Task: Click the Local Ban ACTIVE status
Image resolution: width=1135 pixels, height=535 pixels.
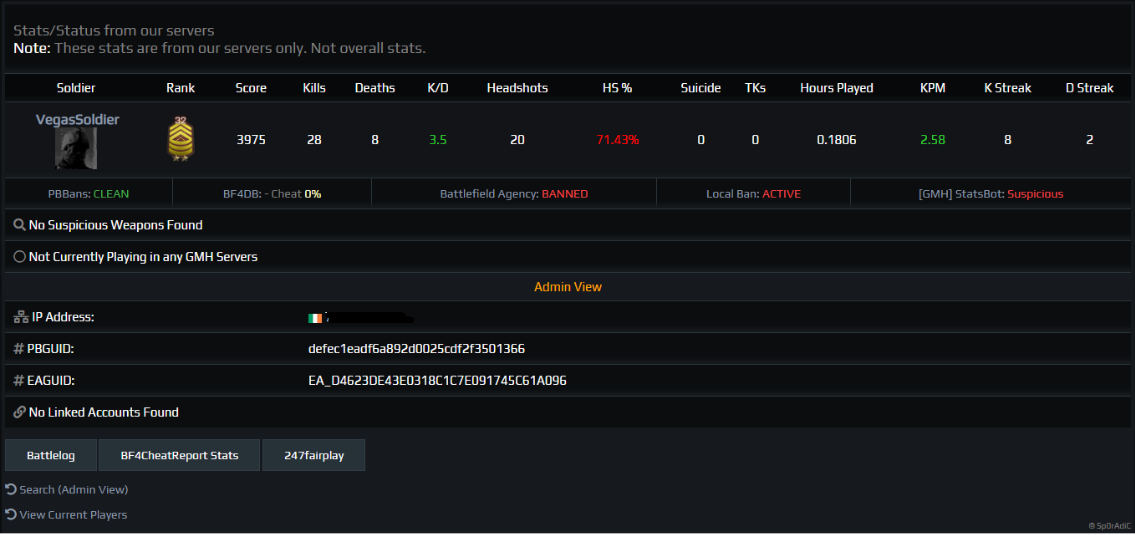Action: coord(754,194)
